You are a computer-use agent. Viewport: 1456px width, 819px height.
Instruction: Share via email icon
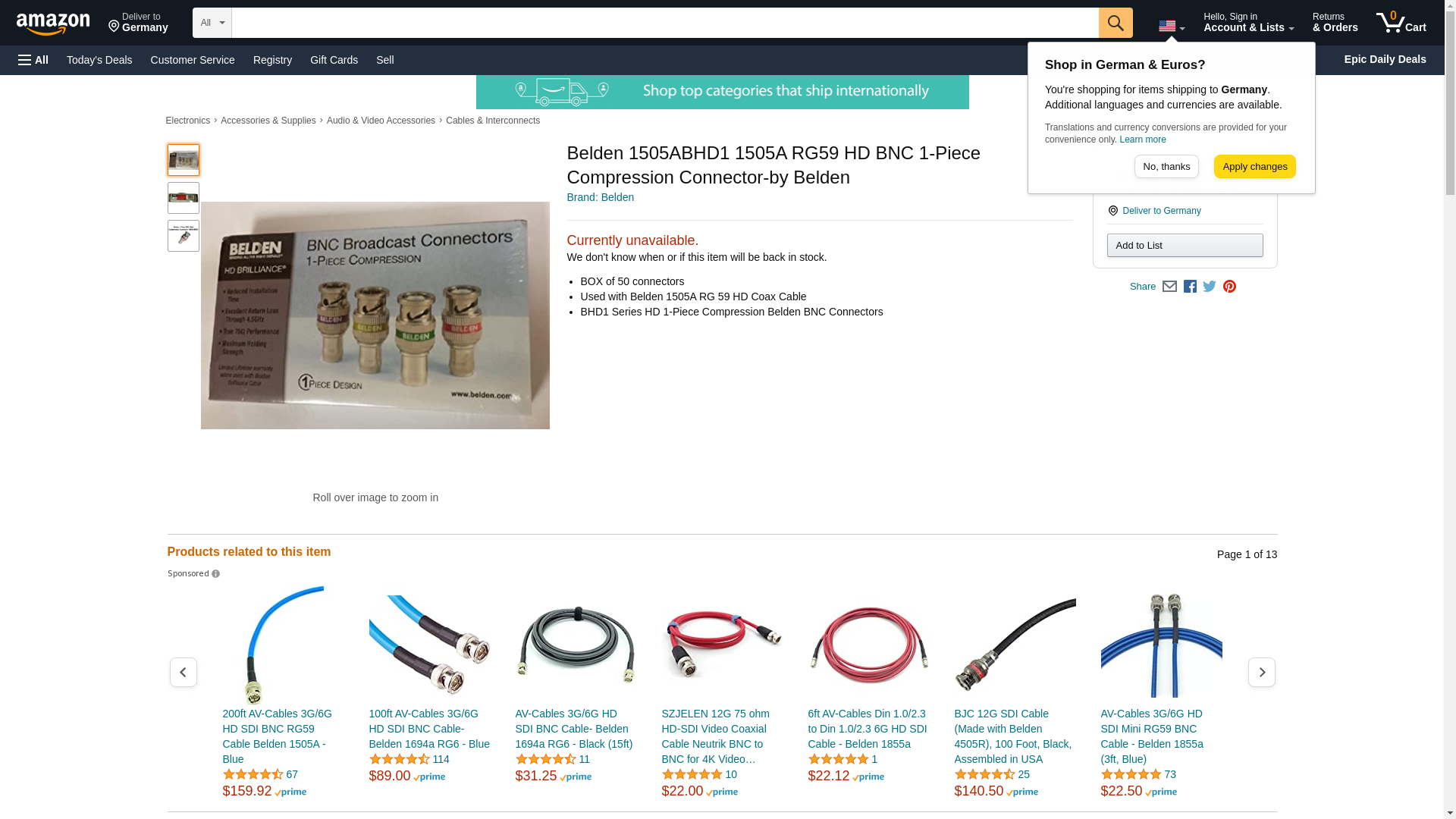coord(1169,287)
